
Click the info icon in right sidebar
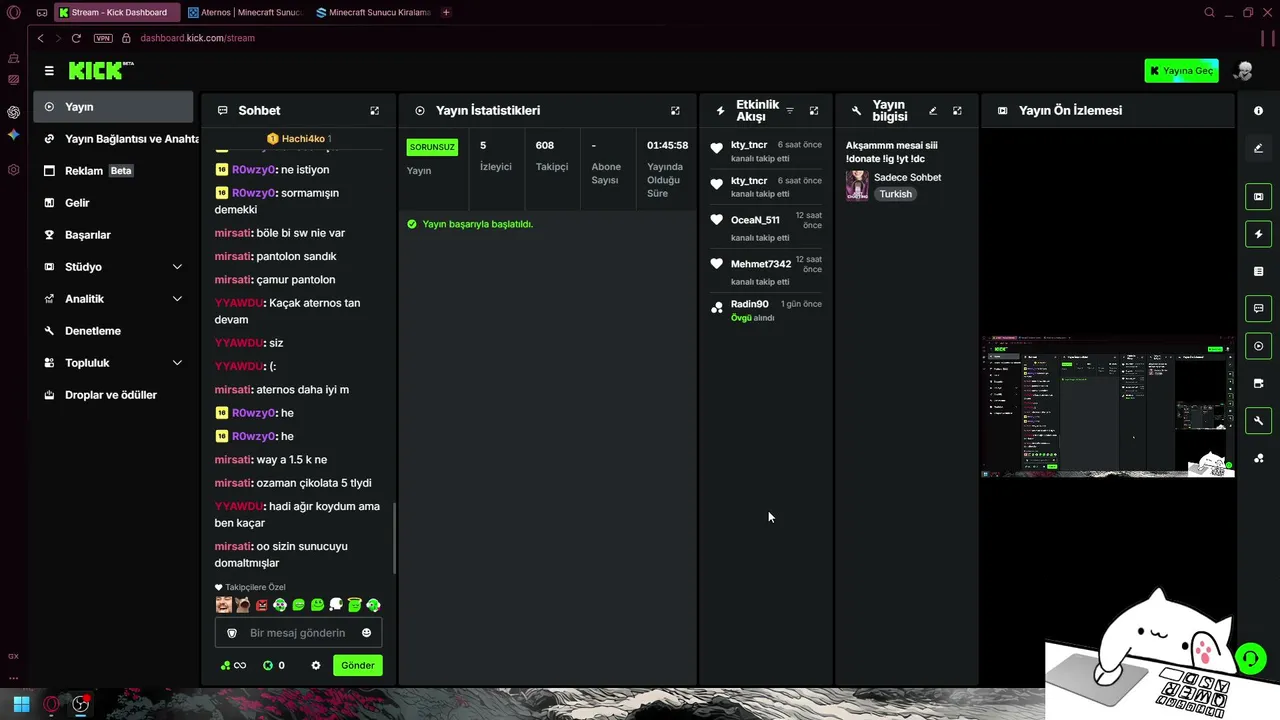[1258, 111]
